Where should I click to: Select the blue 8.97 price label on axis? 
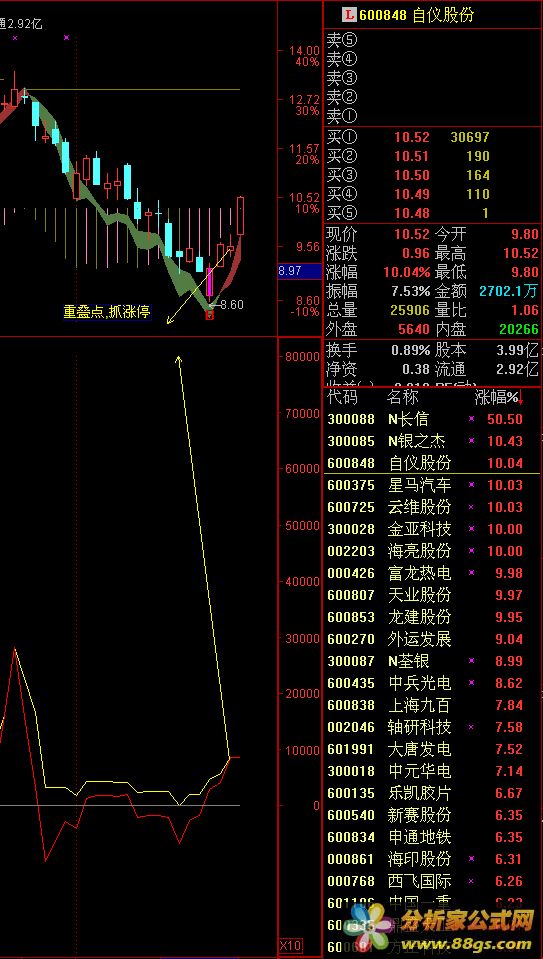pyautogui.click(x=300, y=271)
